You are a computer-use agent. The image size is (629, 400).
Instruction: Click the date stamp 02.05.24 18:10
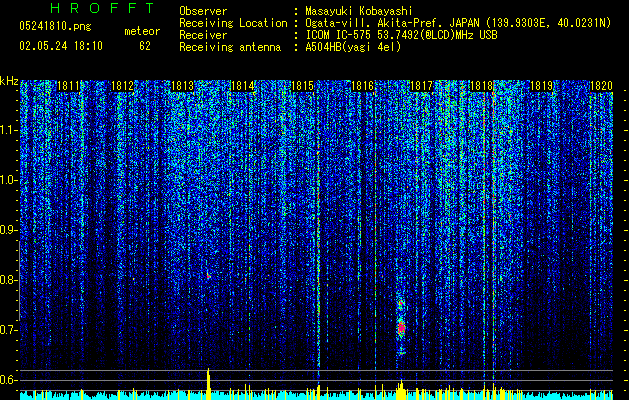point(61,46)
